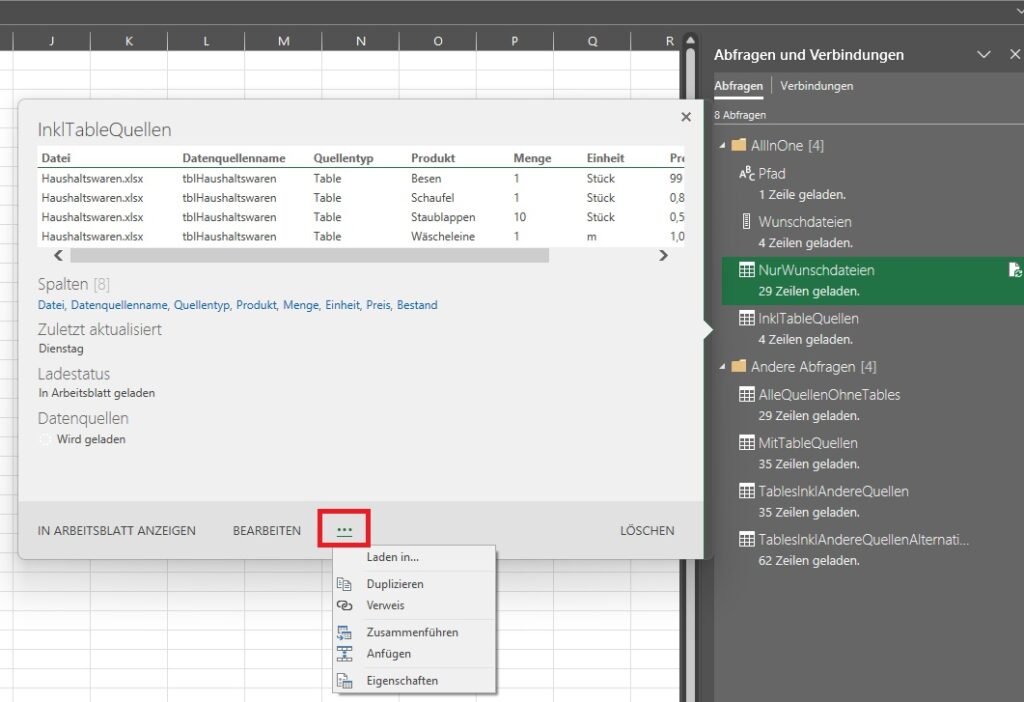
Task: Click the Zusammenführen merge icon
Action: point(344,632)
